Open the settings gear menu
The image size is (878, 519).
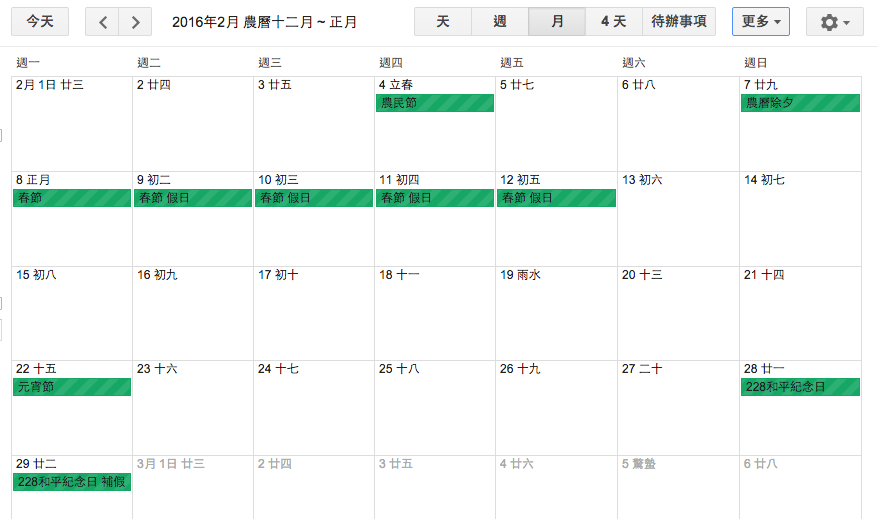tap(834, 22)
